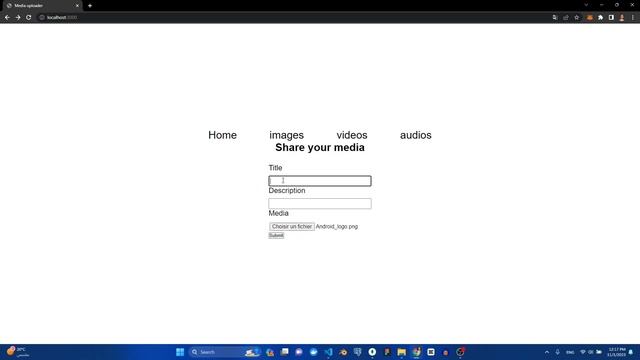Open the Extensions puzzle menu
The height and width of the screenshot is (360, 640).
tap(600, 18)
